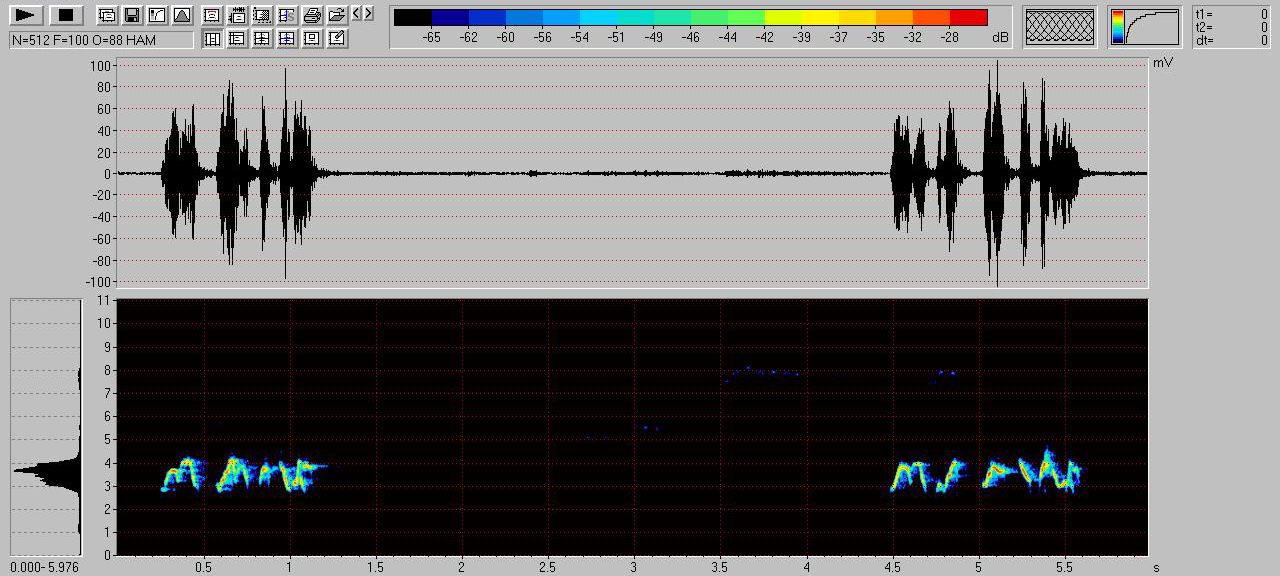Click the black segment of the dB color scale

[412, 17]
